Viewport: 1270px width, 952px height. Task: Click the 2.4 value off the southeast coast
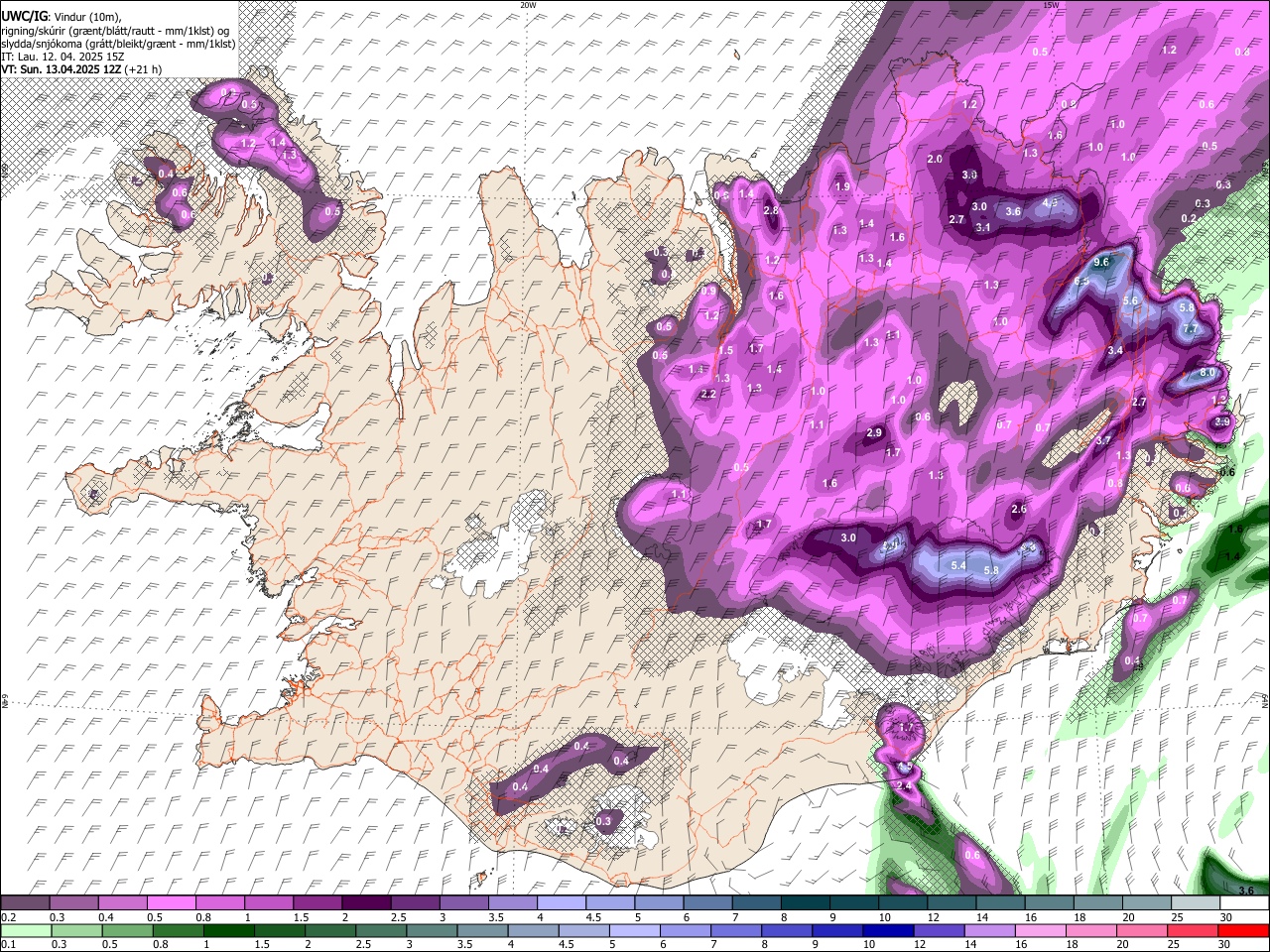(x=904, y=786)
